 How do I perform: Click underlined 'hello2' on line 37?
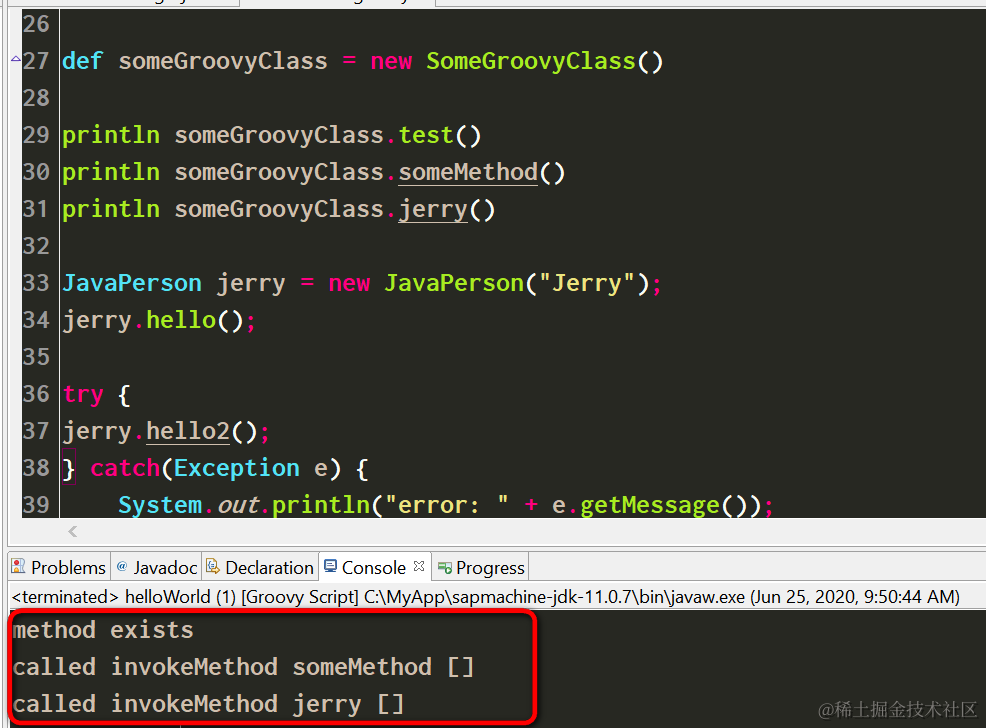(188, 431)
